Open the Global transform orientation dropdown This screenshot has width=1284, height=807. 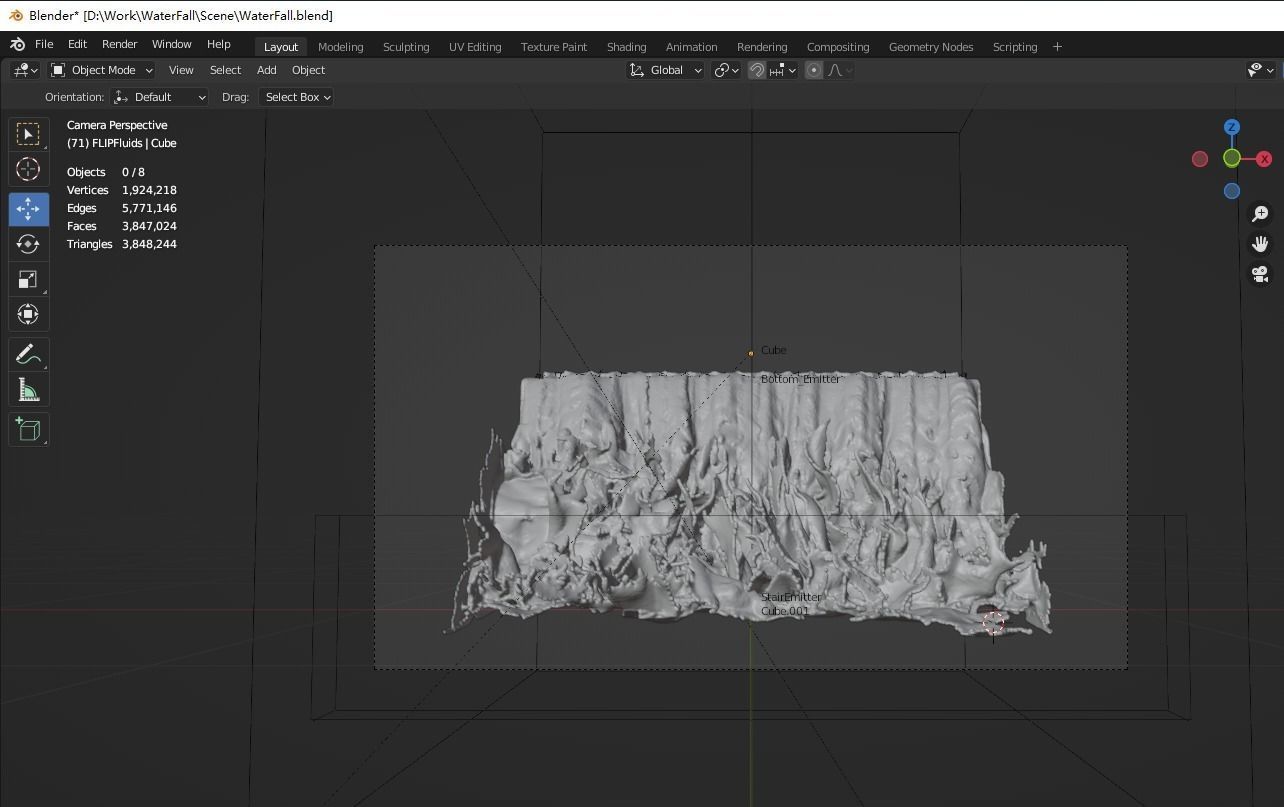665,70
